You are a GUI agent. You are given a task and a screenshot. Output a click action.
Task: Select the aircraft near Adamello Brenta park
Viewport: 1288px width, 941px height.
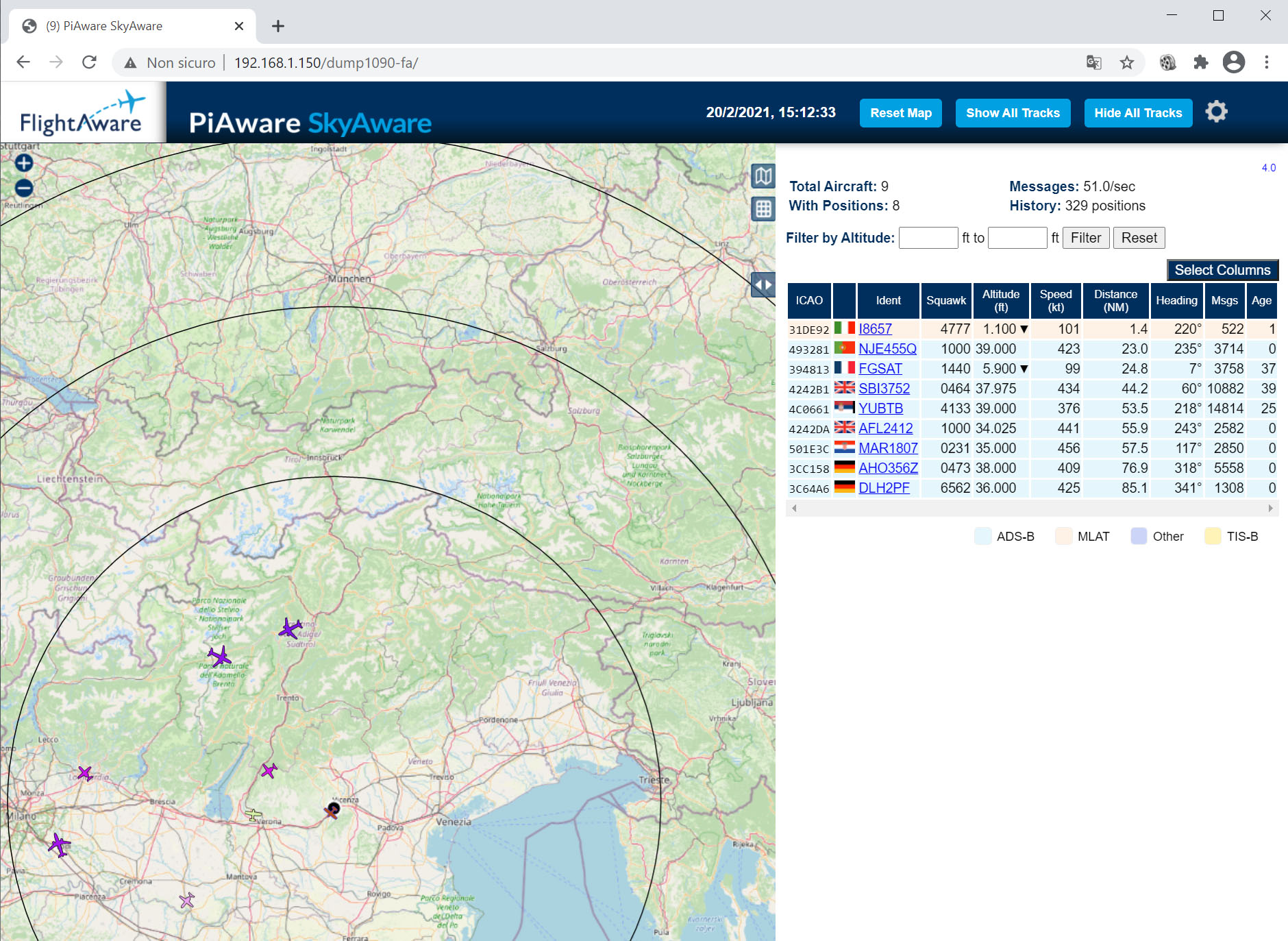pyautogui.click(x=220, y=656)
